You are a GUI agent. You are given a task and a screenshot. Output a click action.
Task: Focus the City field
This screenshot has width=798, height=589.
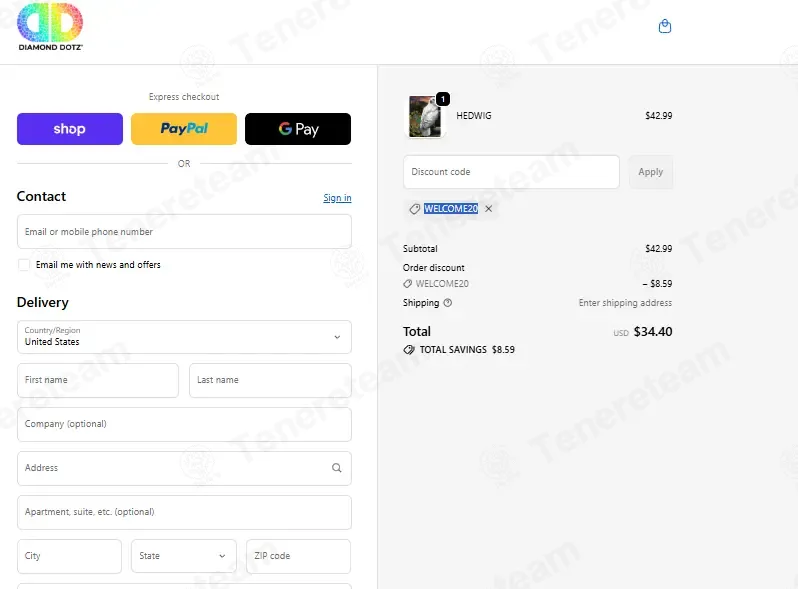pos(69,556)
